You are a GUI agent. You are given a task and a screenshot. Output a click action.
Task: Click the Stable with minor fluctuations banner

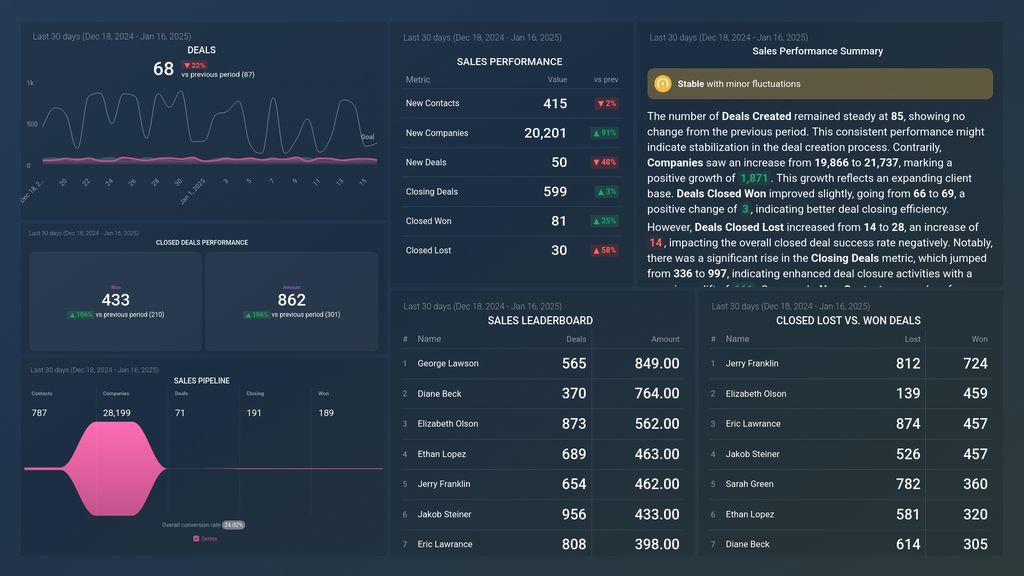[x=820, y=84]
